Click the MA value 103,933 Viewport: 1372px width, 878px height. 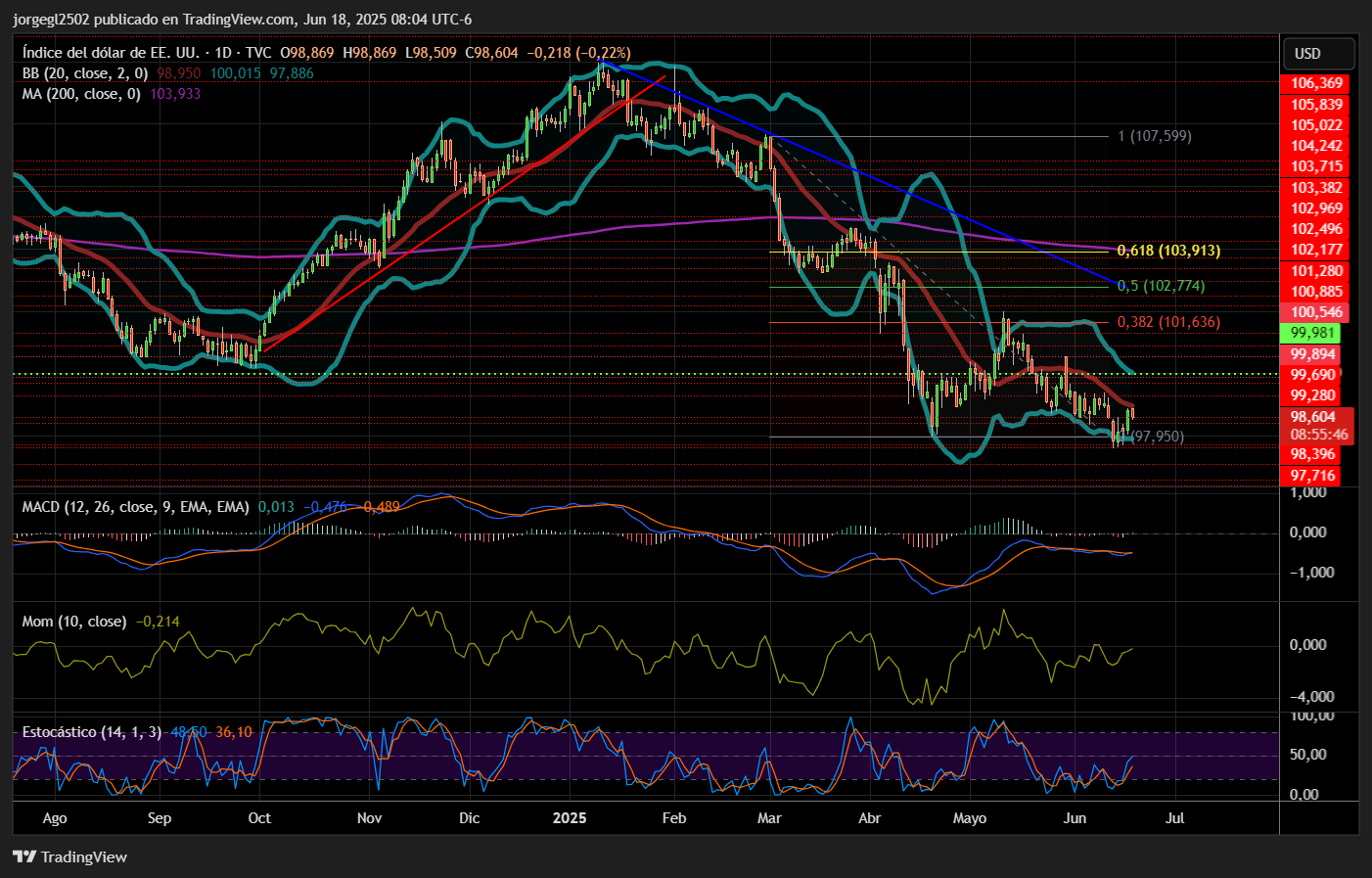point(175,94)
